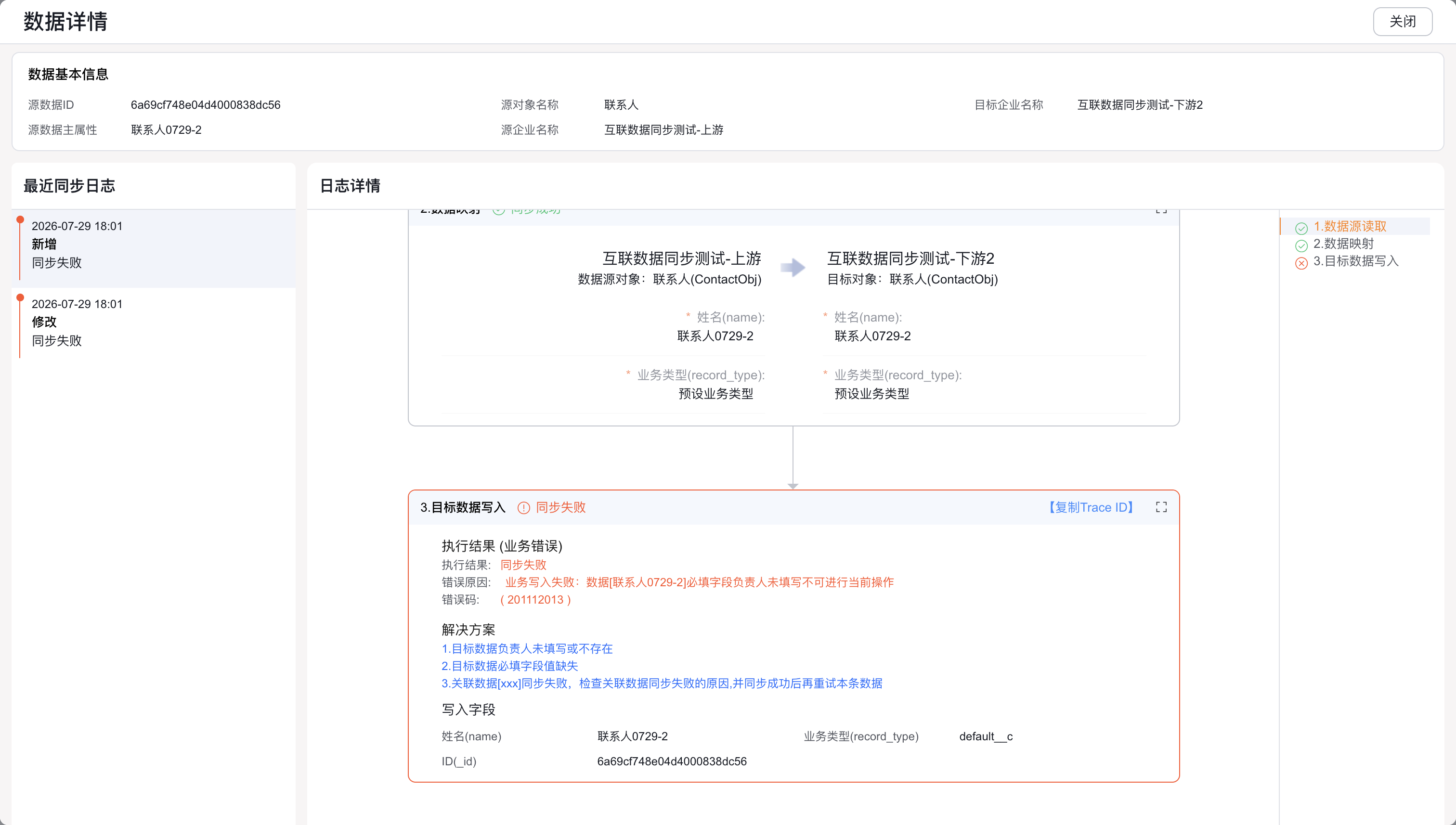Jump to step 1.数据源读取
1456x825 pixels.
[x=1350, y=226]
